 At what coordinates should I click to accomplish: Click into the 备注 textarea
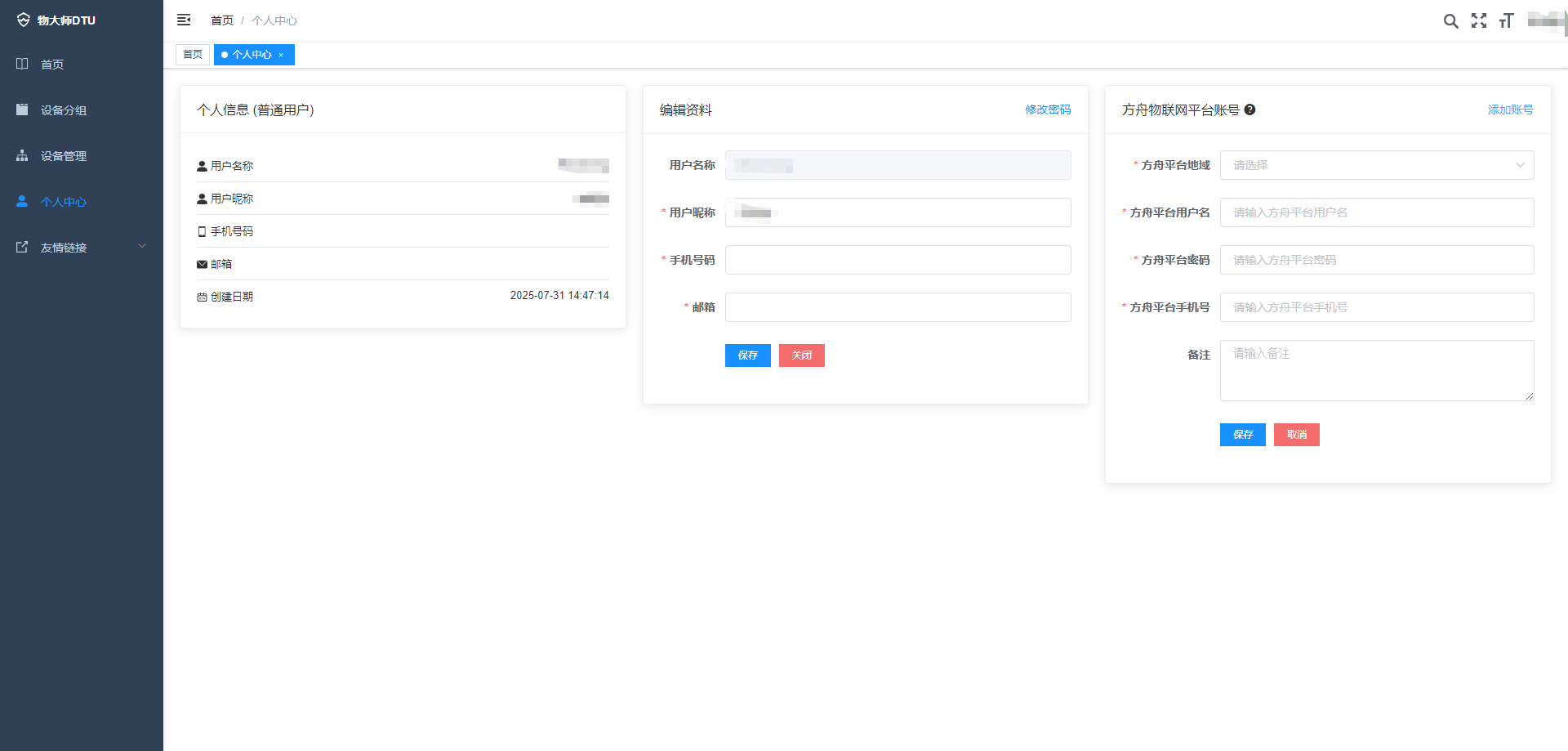[1376, 370]
